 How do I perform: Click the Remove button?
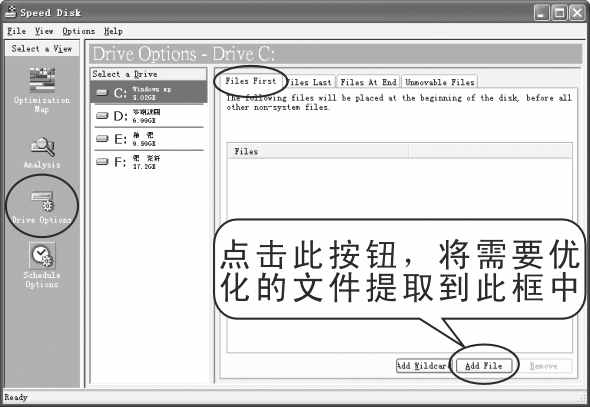point(544,366)
